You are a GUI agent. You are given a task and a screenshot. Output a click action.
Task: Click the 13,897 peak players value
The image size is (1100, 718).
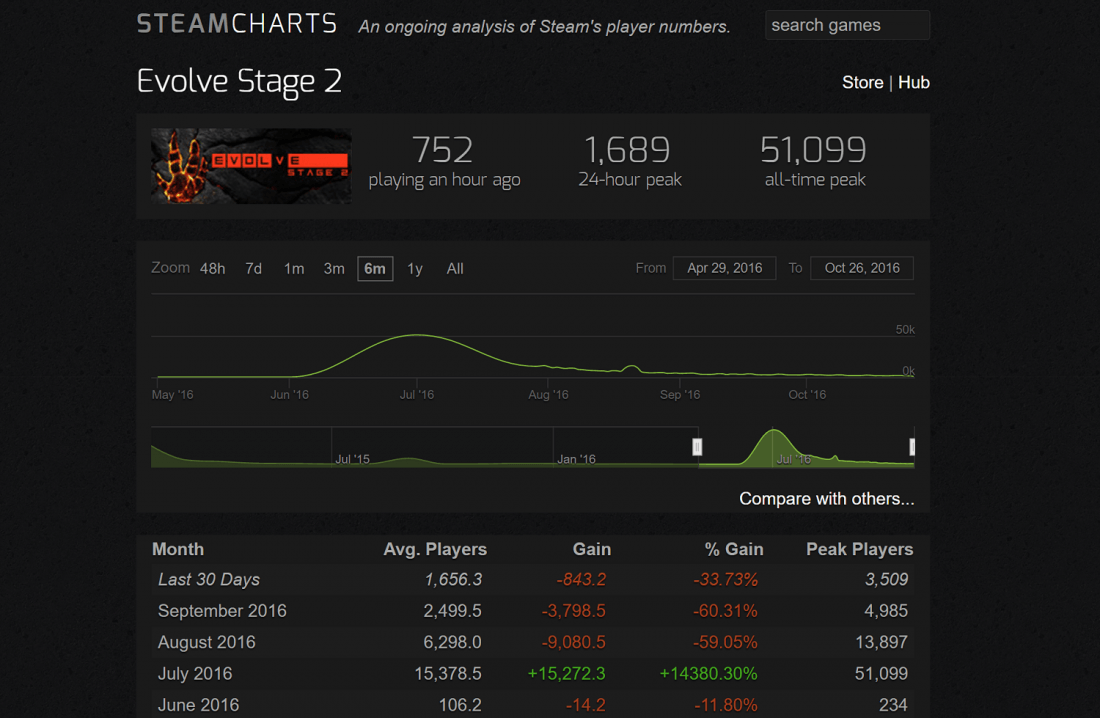click(881, 643)
